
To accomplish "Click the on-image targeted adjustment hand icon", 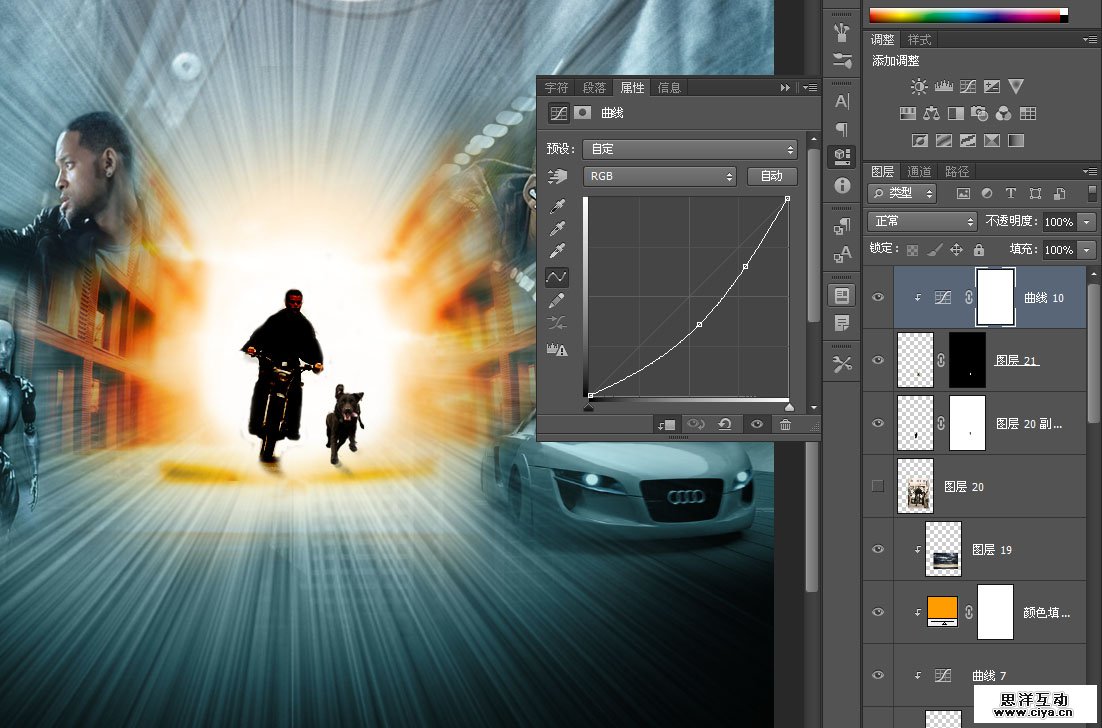I will point(558,177).
